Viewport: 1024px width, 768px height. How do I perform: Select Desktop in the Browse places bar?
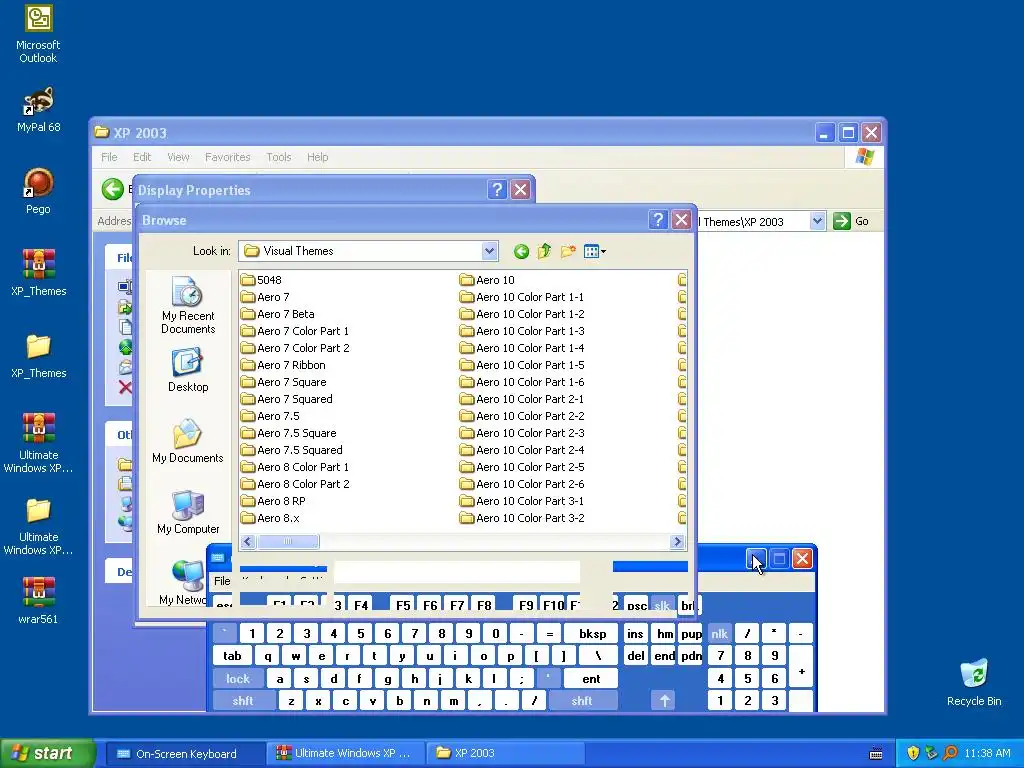coord(188,370)
